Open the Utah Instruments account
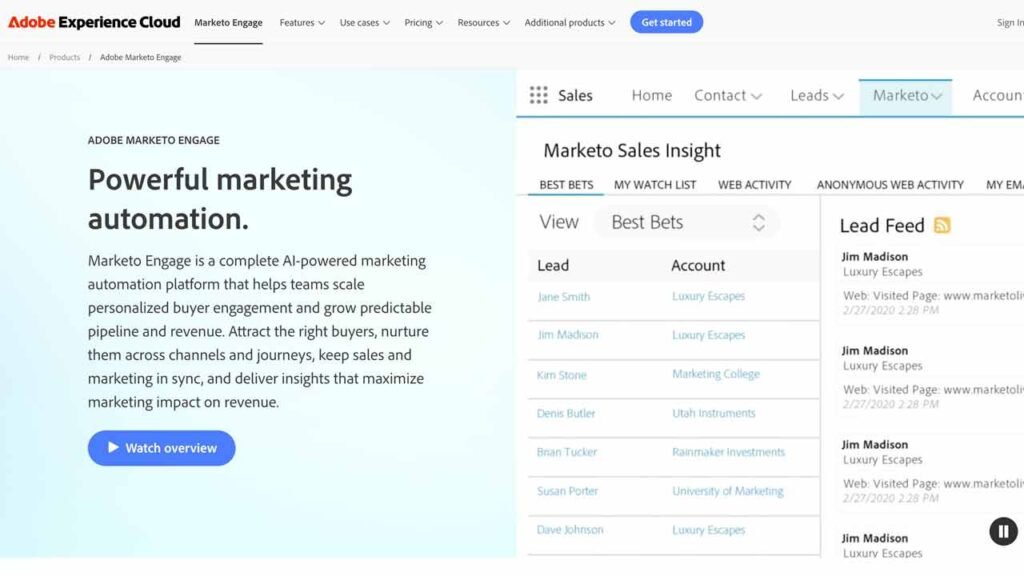 tap(714, 413)
